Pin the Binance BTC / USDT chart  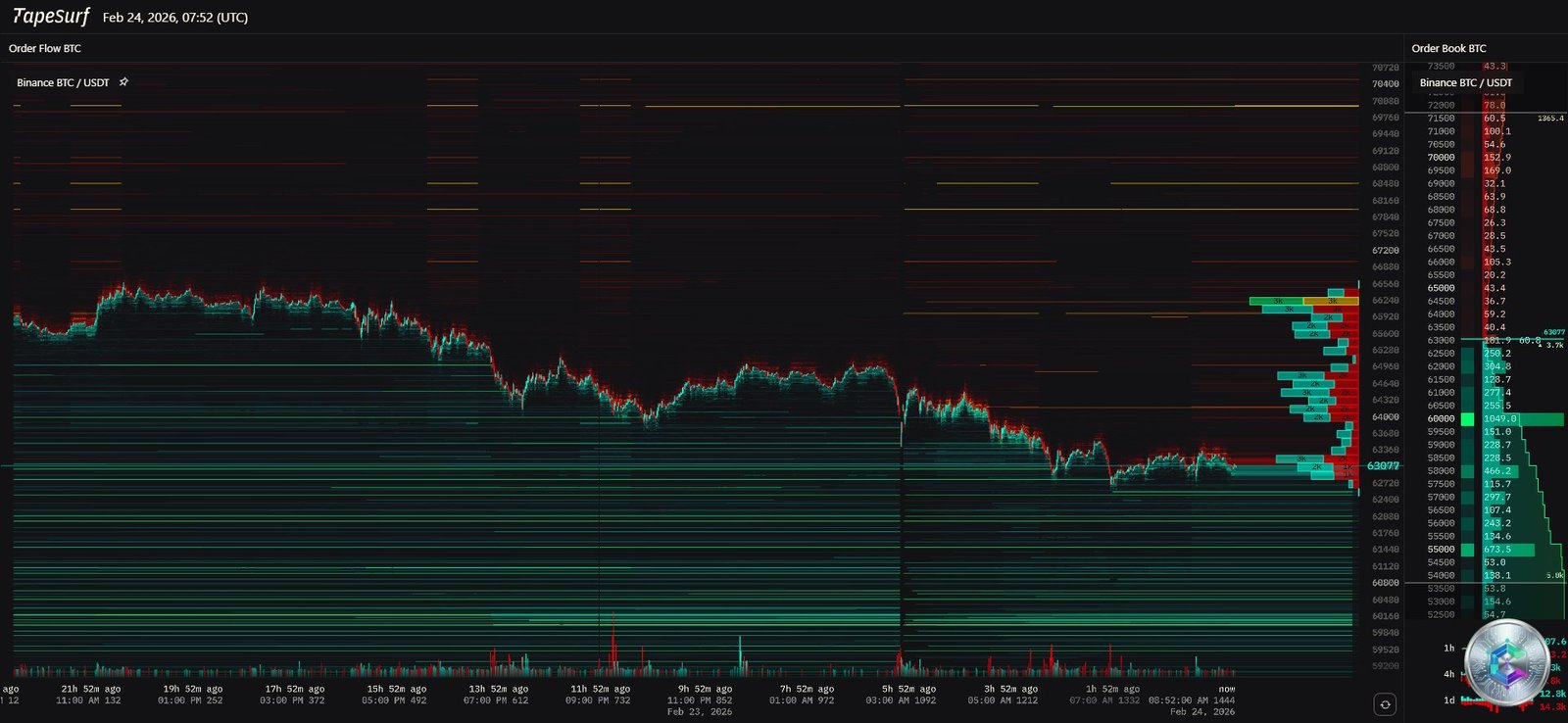(x=123, y=82)
